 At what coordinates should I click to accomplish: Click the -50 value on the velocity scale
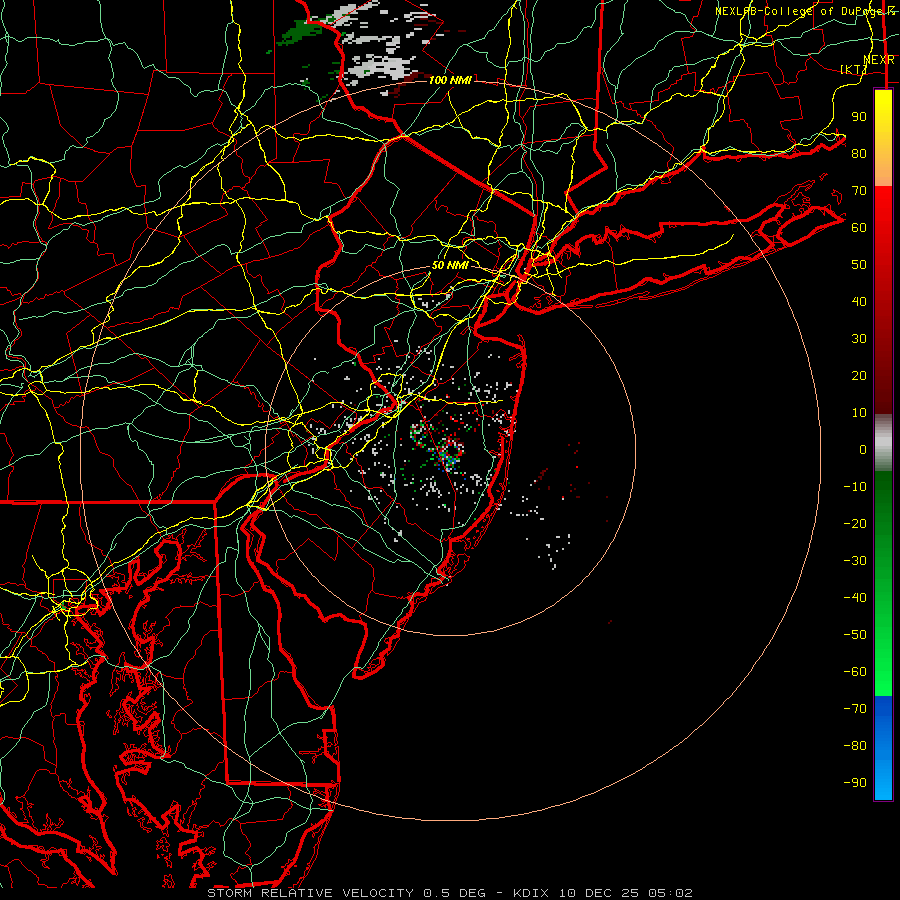[x=855, y=635]
